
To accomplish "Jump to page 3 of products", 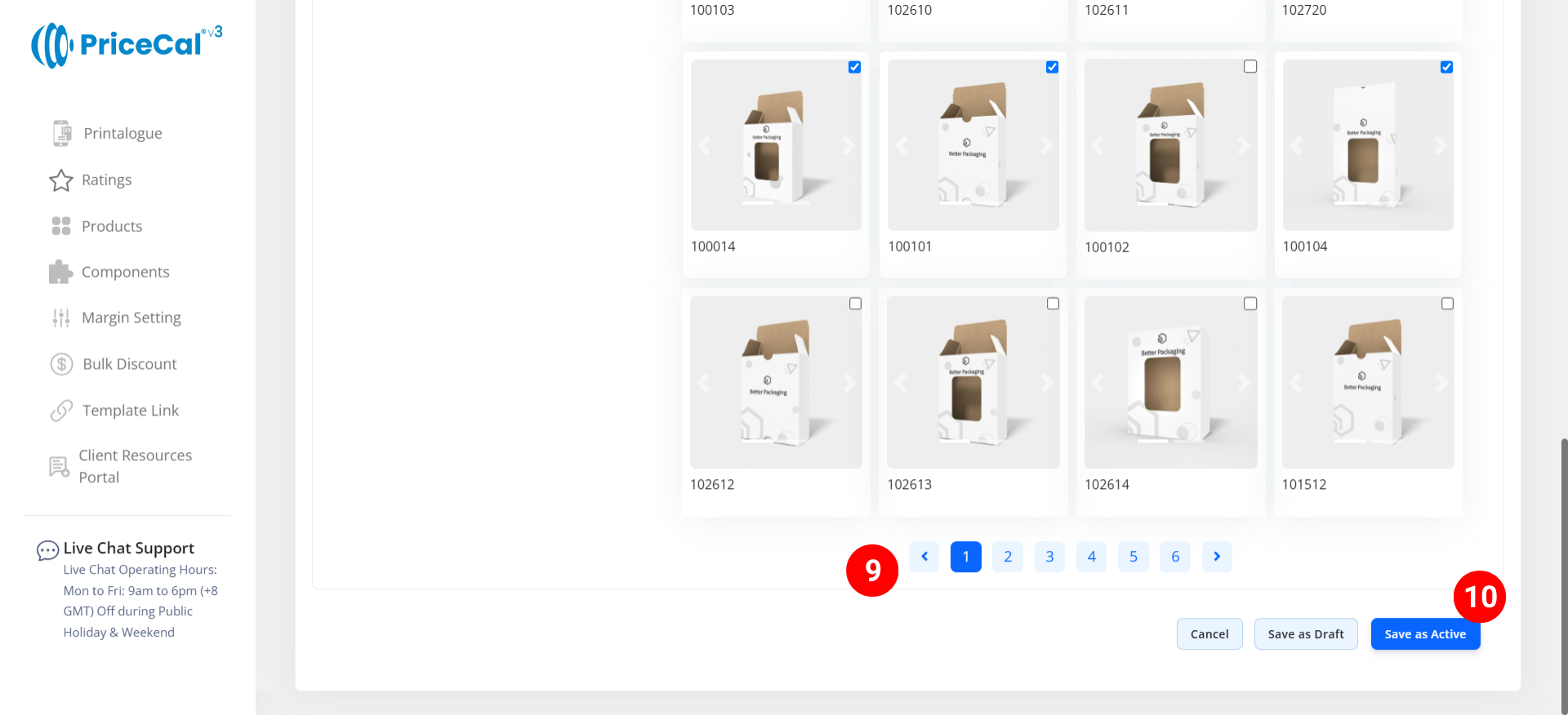I will pyautogui.click(x=1049, y=557).
